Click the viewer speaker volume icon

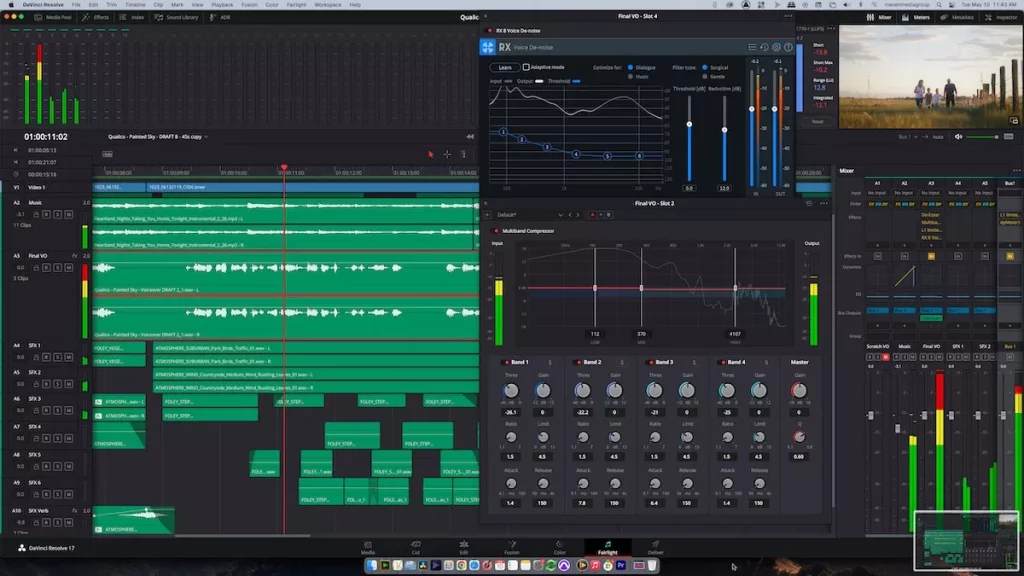pyautogui.click(x=958, y=137)
